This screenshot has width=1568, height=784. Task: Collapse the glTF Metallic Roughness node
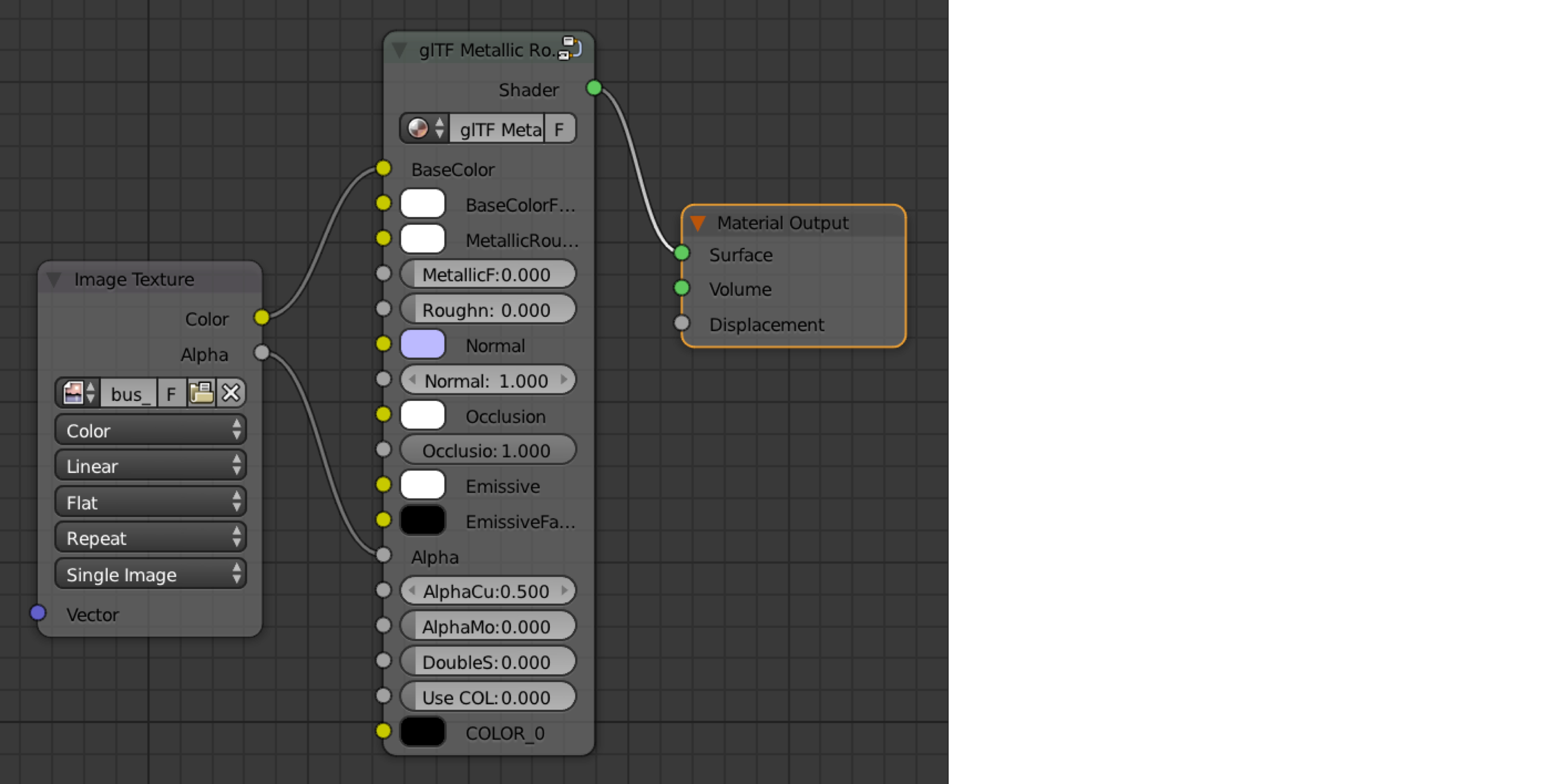pos(399,50)
